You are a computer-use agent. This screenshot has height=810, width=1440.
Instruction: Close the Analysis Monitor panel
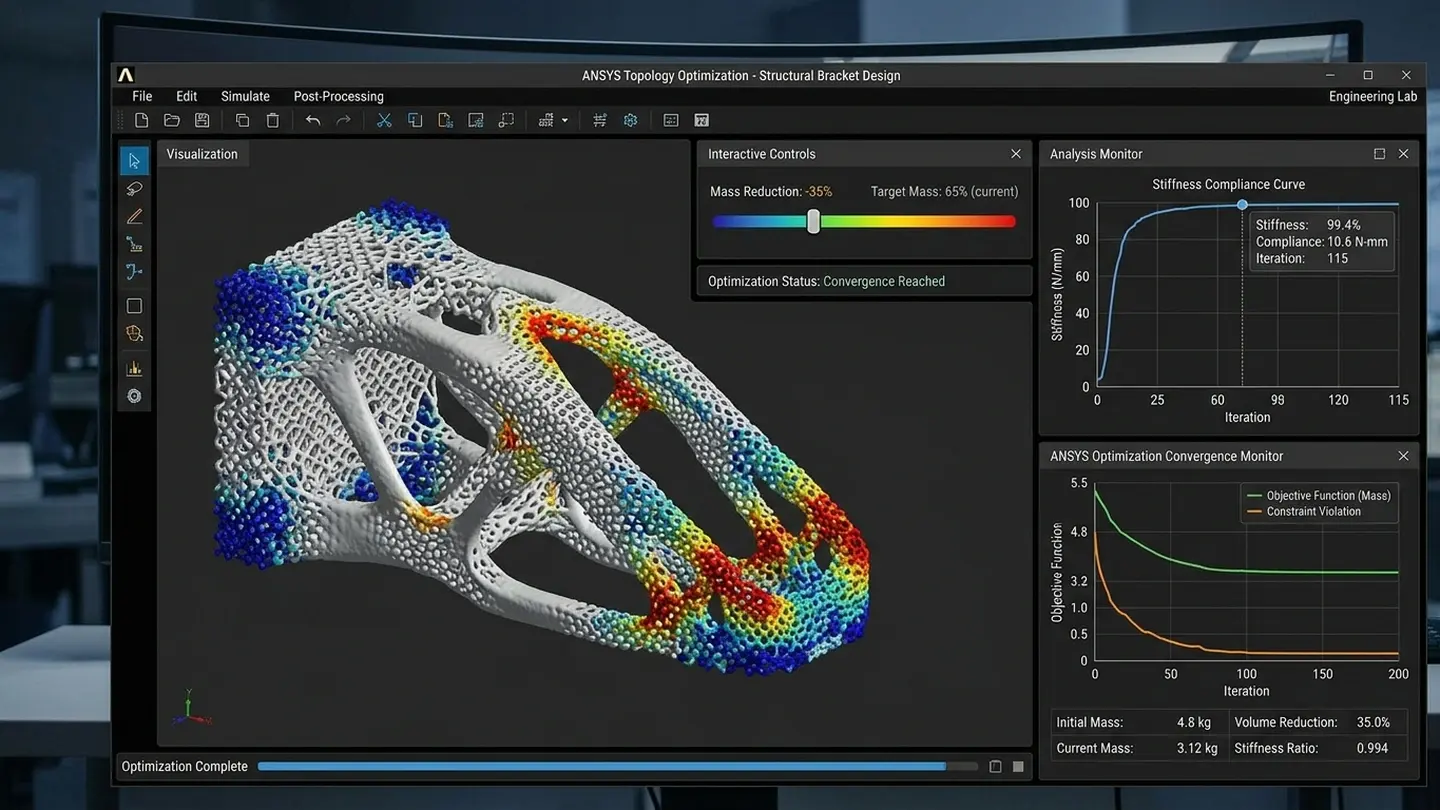pos(1403,154)
